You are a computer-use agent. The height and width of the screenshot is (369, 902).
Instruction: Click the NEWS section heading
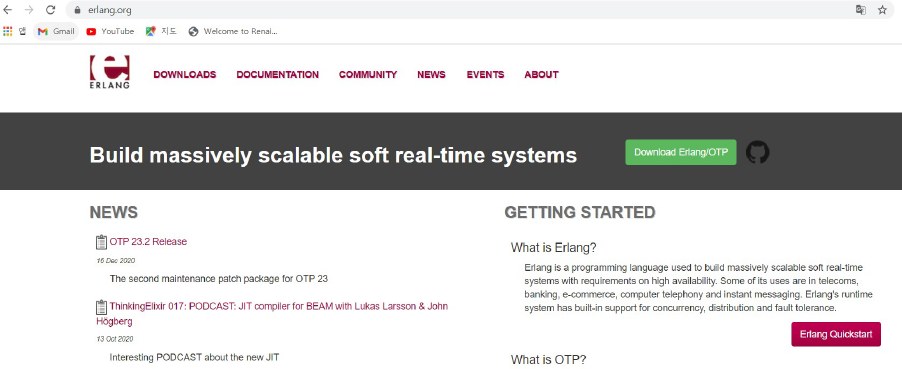click(114, 212)
